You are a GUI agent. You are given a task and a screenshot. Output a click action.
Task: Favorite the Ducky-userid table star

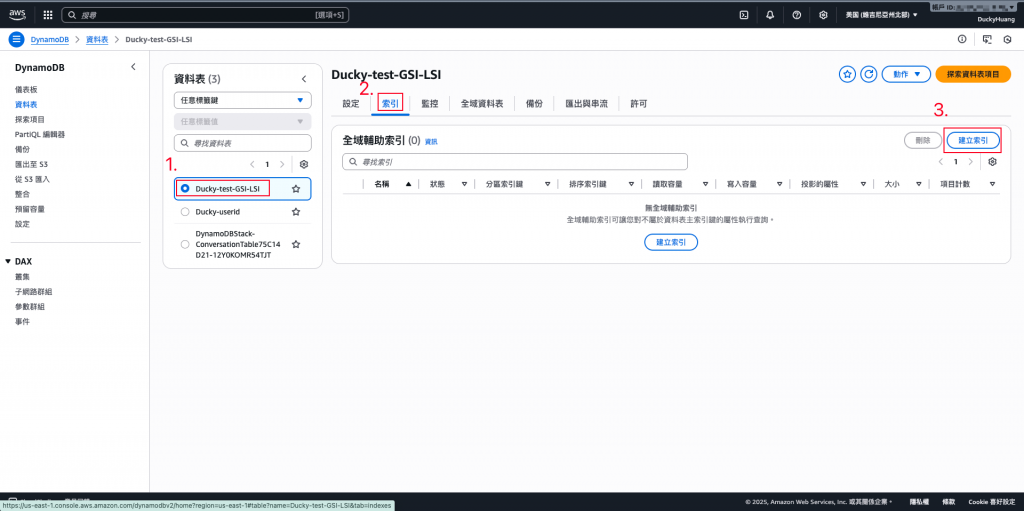tap(296, 212)
